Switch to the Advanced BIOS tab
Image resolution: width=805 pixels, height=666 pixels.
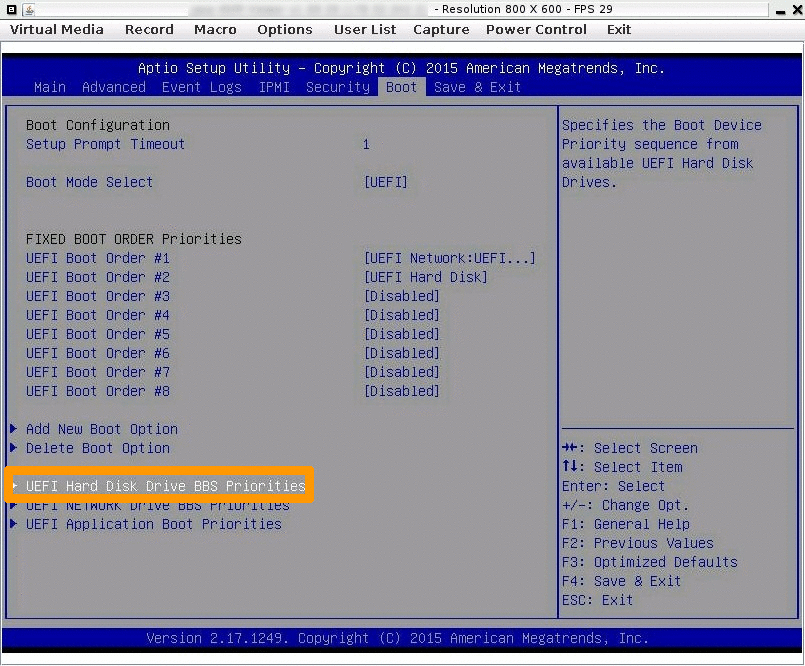click(x=113, y=87)
